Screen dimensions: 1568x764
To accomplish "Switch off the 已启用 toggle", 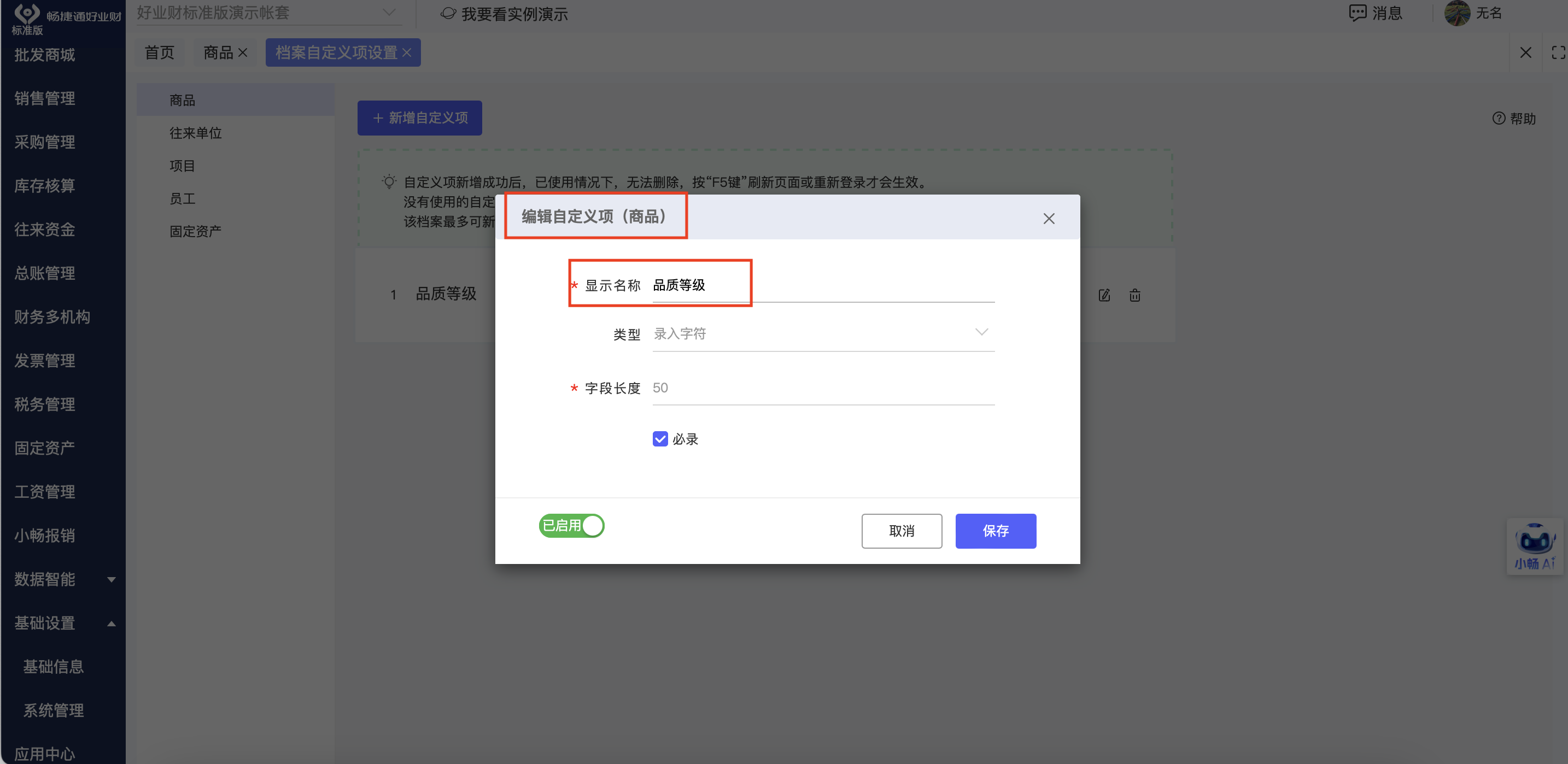I will coord(571,526).
